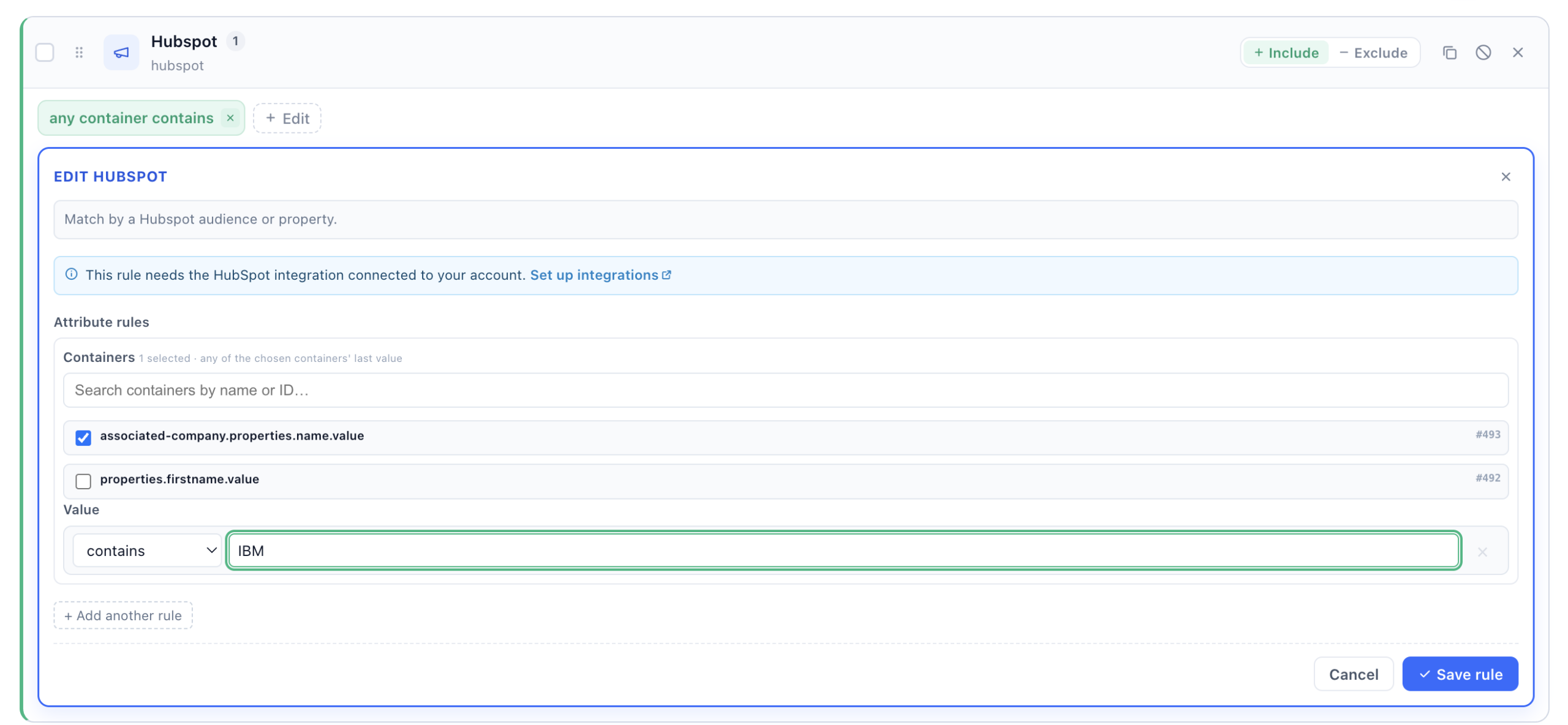Focus the Search containers field
This screenshot has height=725, width=1568.
(x=785, y=391)
